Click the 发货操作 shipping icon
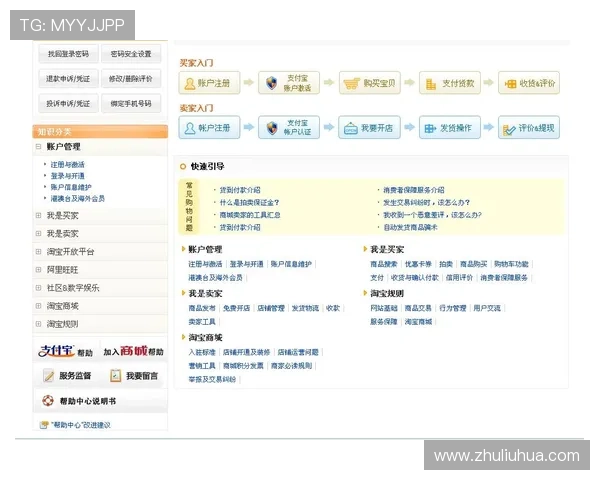Image resolution: width=600 pixels, height=480 pixels. coord(430,129)
